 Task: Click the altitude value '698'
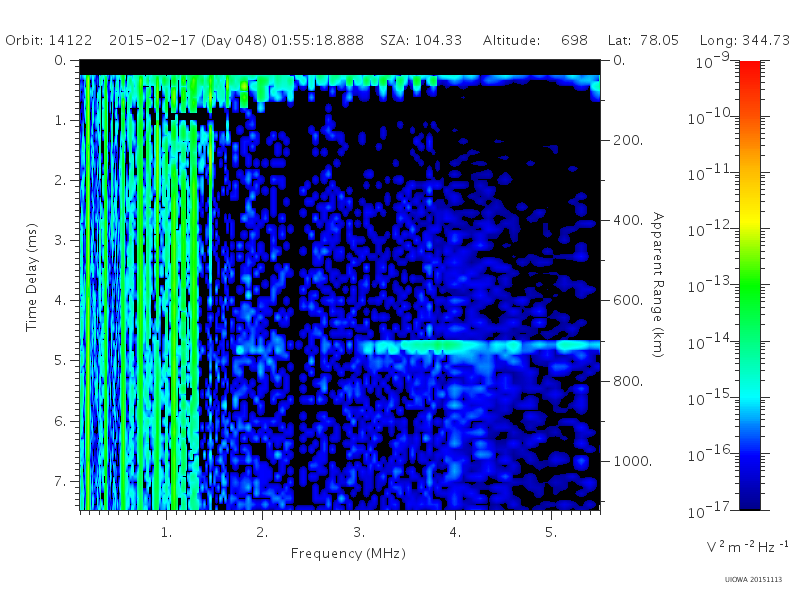(x=574, y=40)
